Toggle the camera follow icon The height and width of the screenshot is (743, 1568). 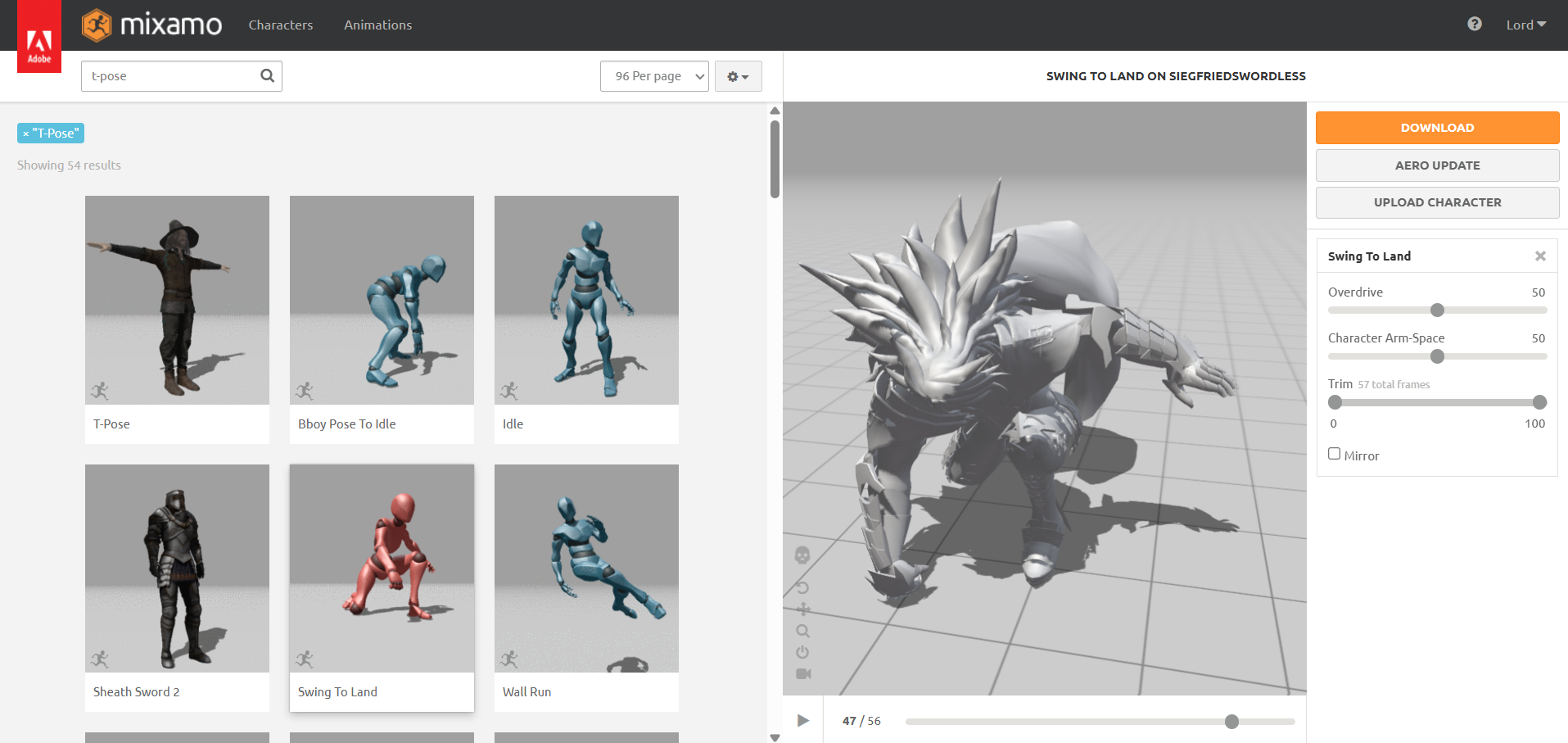point(803,673)
